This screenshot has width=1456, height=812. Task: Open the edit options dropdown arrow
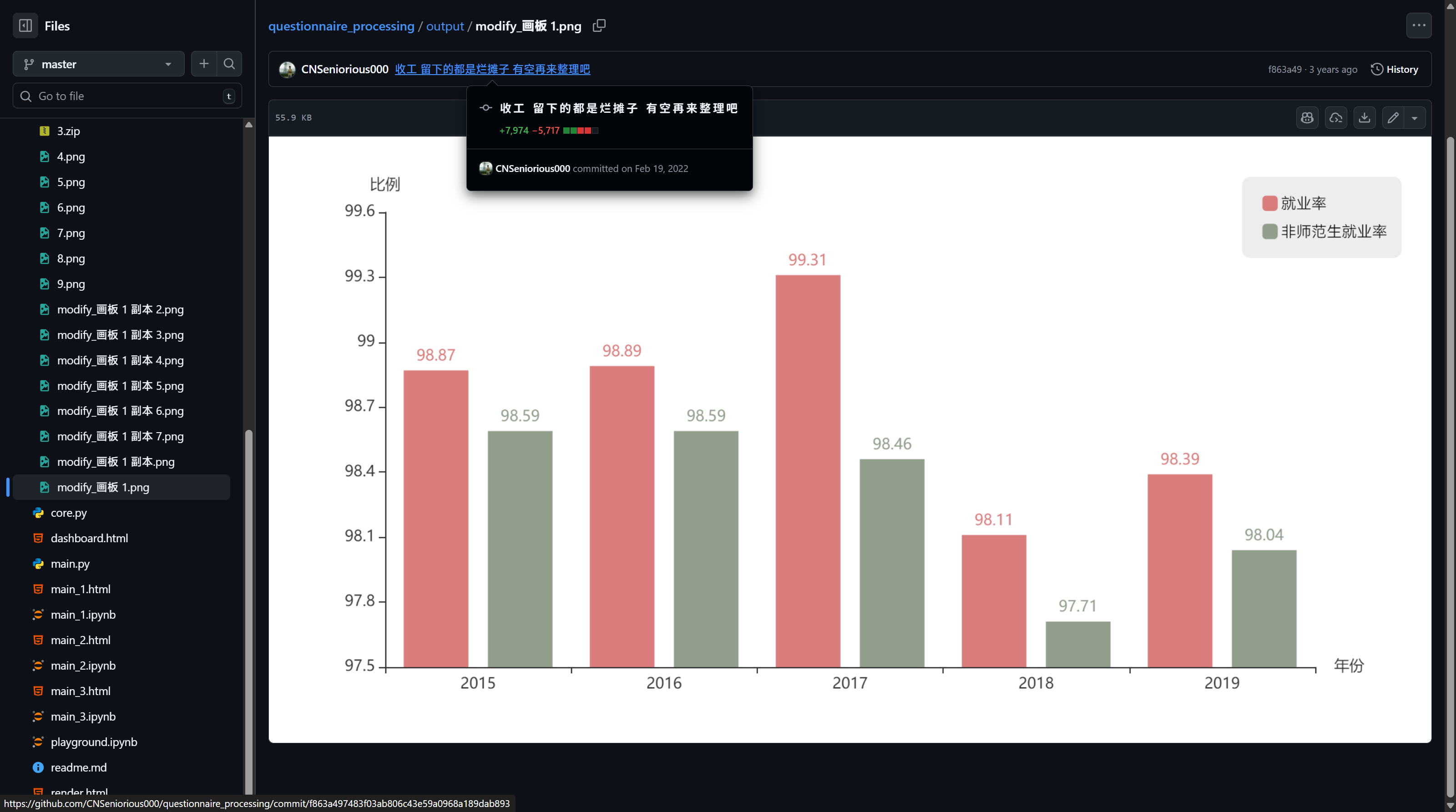tap(1414, 117)
